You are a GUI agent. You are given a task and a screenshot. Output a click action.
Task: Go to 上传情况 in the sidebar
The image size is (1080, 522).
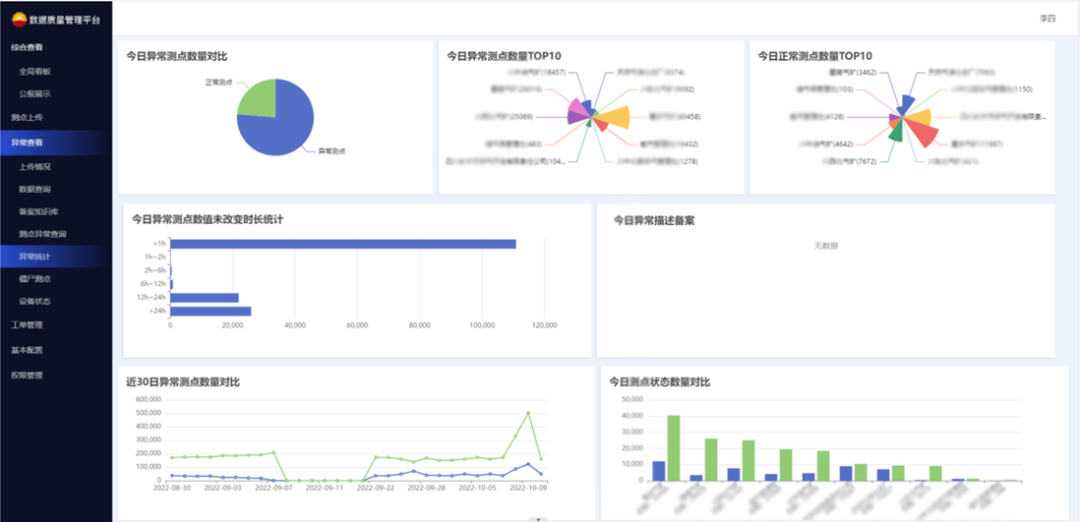point(35,166)
